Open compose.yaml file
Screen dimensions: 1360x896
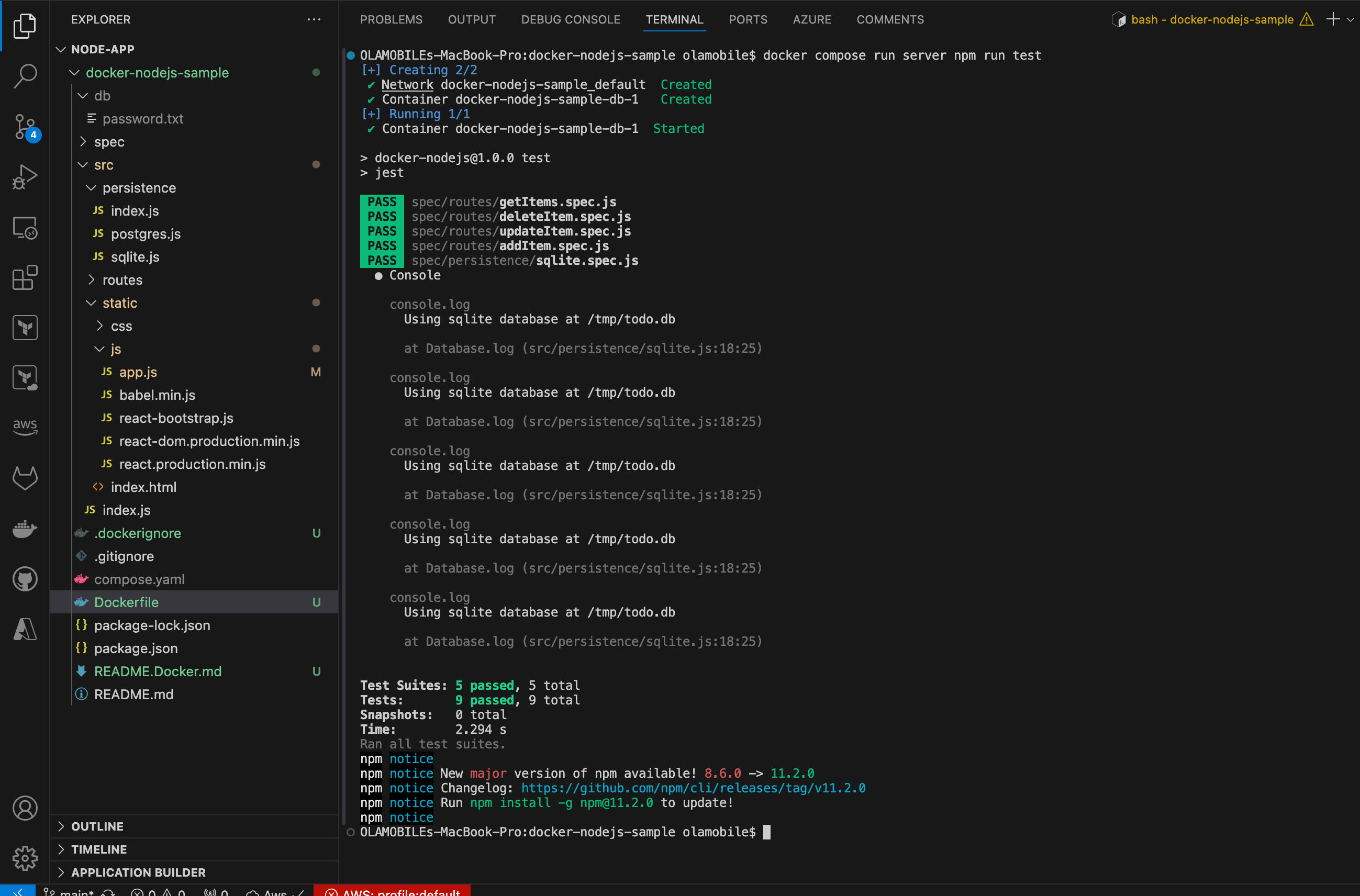coord(194,579)
